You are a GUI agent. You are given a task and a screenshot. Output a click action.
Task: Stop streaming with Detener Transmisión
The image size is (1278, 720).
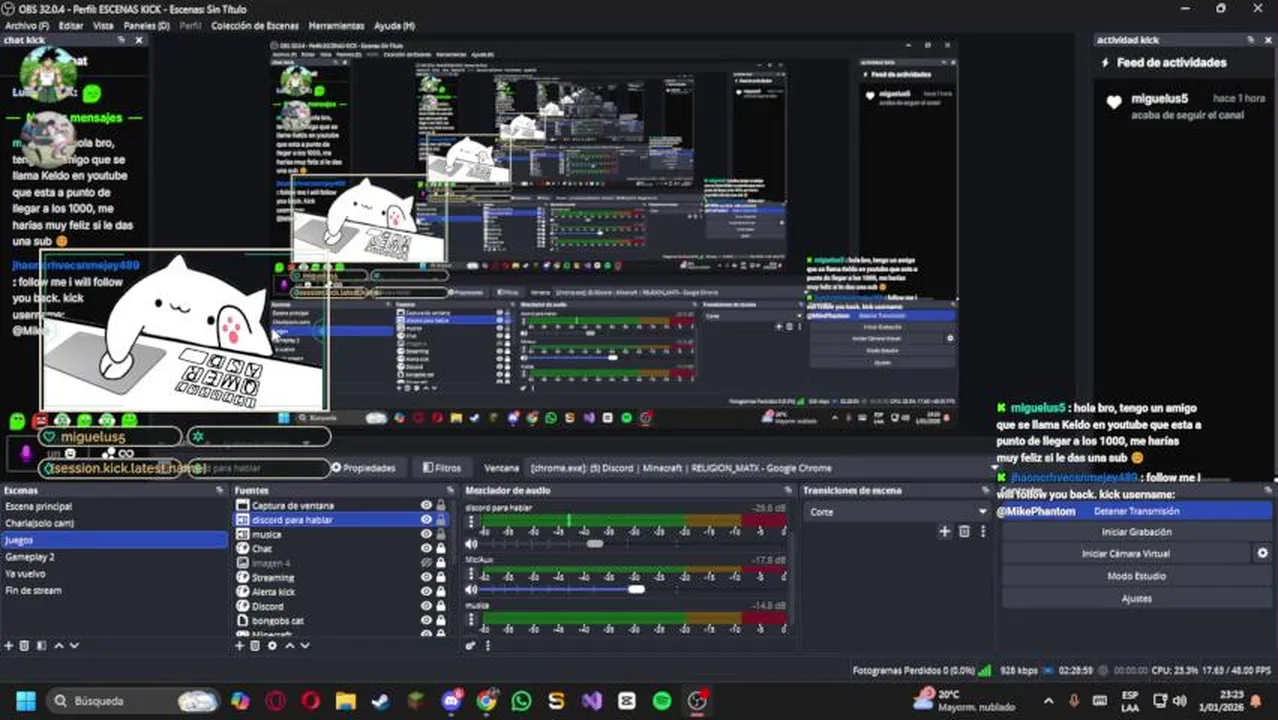[1136, 511]
